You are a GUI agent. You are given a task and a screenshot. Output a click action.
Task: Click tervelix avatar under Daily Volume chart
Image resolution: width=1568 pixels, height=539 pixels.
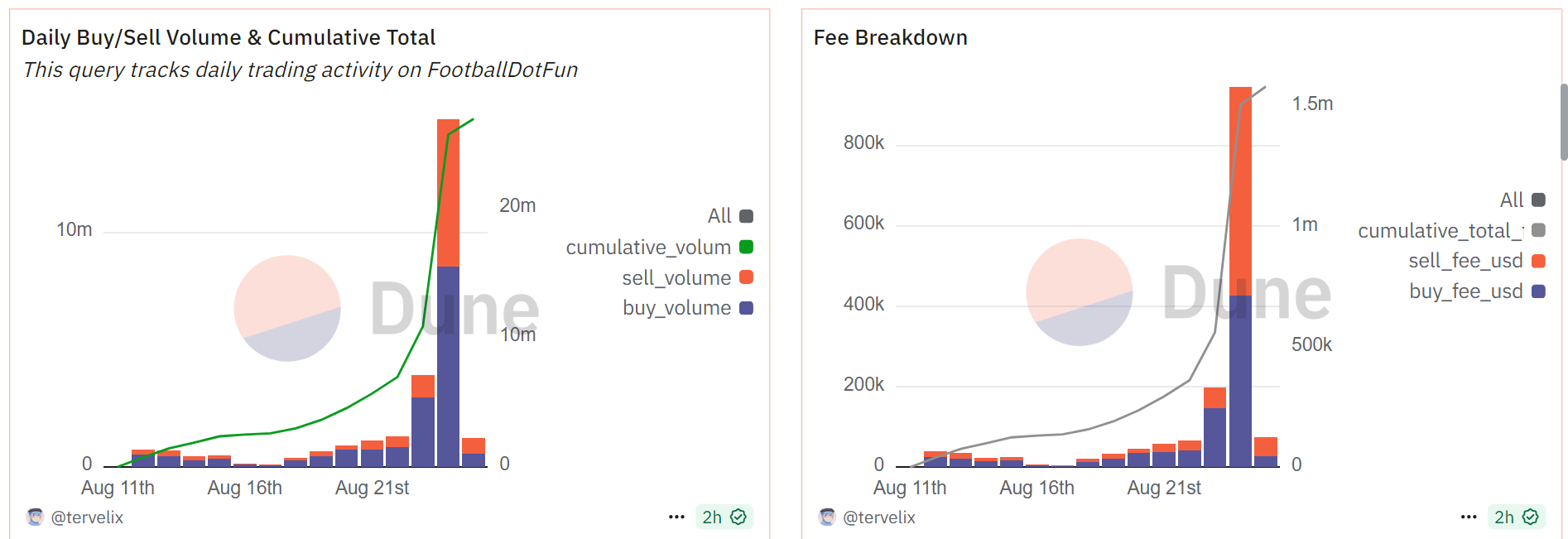(x=35, y=517)
